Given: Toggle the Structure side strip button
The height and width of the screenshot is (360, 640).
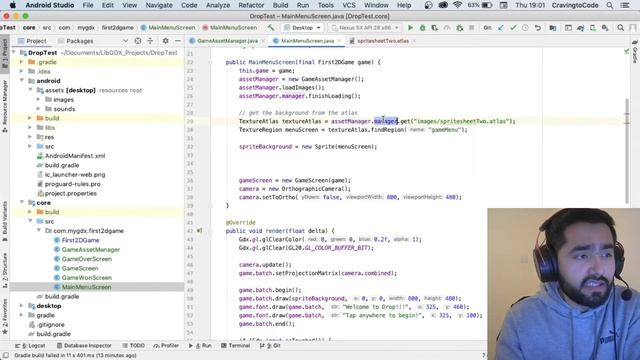Looking at the screenshot, I should (x=4, y=270).
